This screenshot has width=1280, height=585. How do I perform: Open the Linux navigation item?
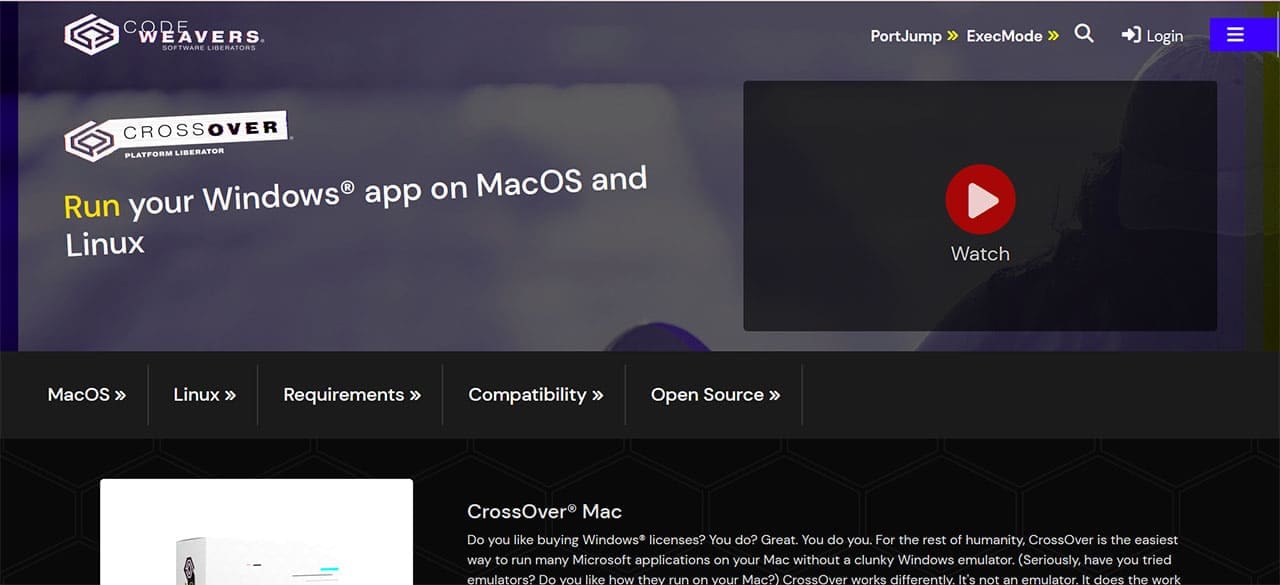(205, 395)
